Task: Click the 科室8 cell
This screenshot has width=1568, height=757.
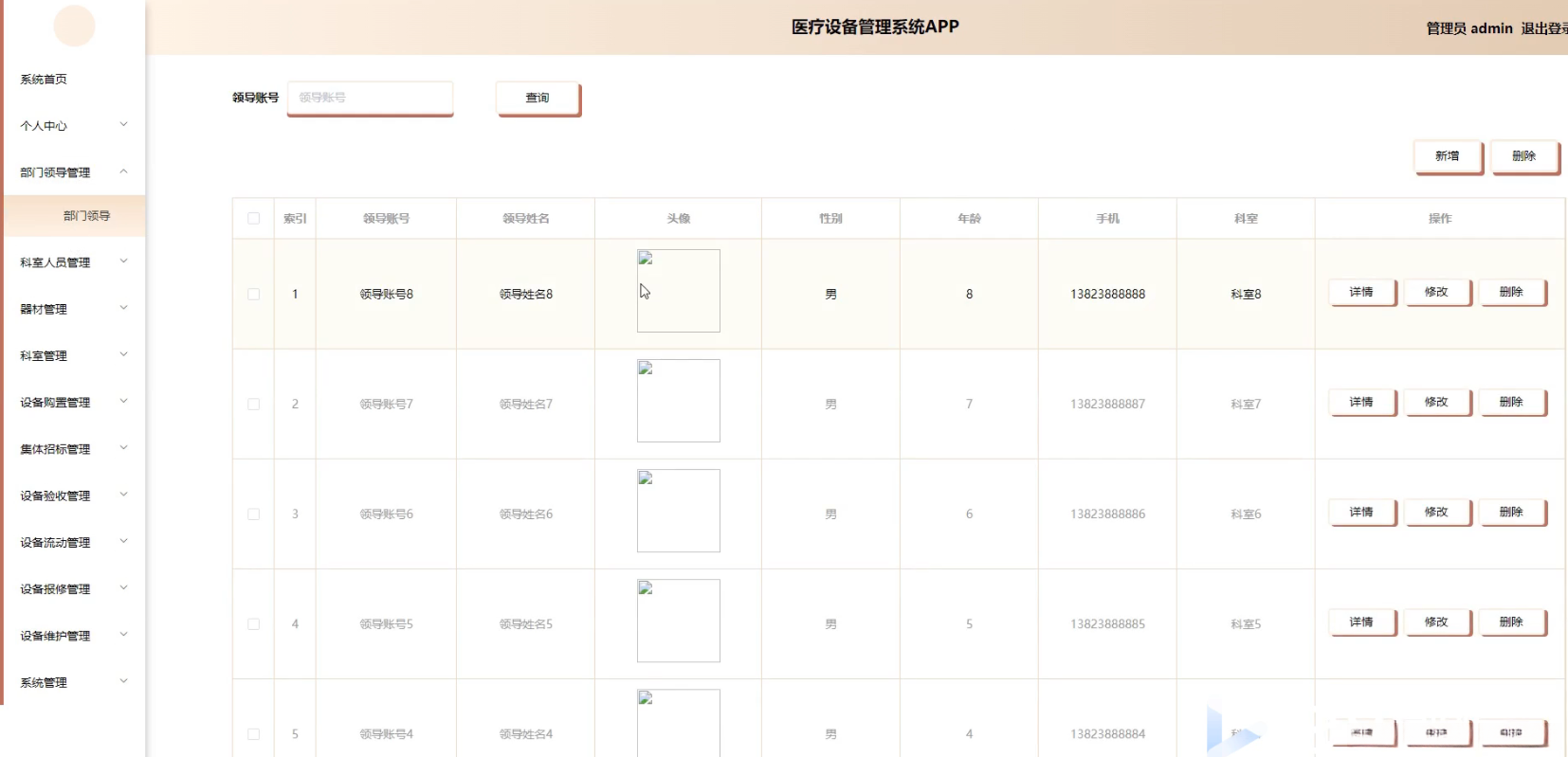Action: pos(1246,294)
